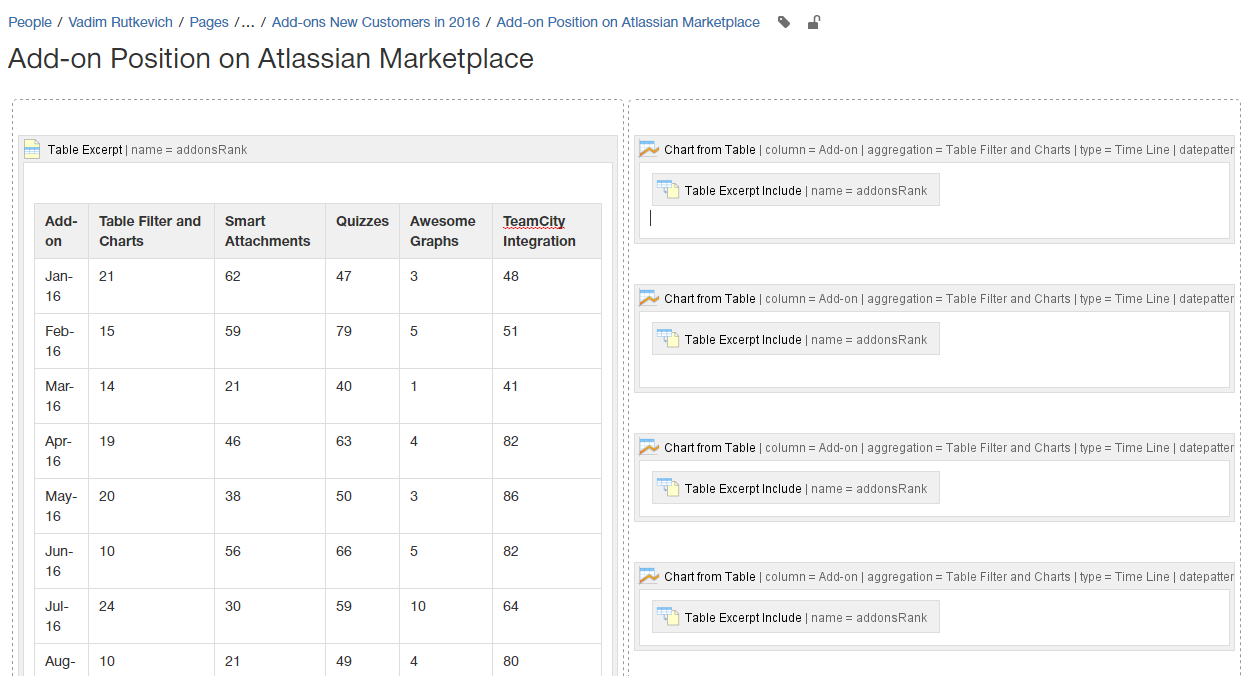The width and height of the screenshot is (1245, 676).
Task: Select the Jan-16 row value 21 cell
Action: click(x=105, y=276)
